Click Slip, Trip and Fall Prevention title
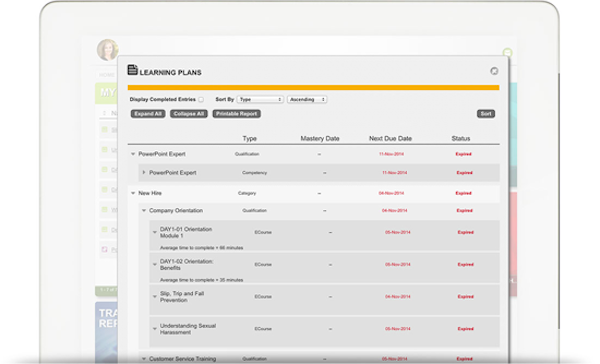This screenshot has width=600, height=364. click(182, 297)
